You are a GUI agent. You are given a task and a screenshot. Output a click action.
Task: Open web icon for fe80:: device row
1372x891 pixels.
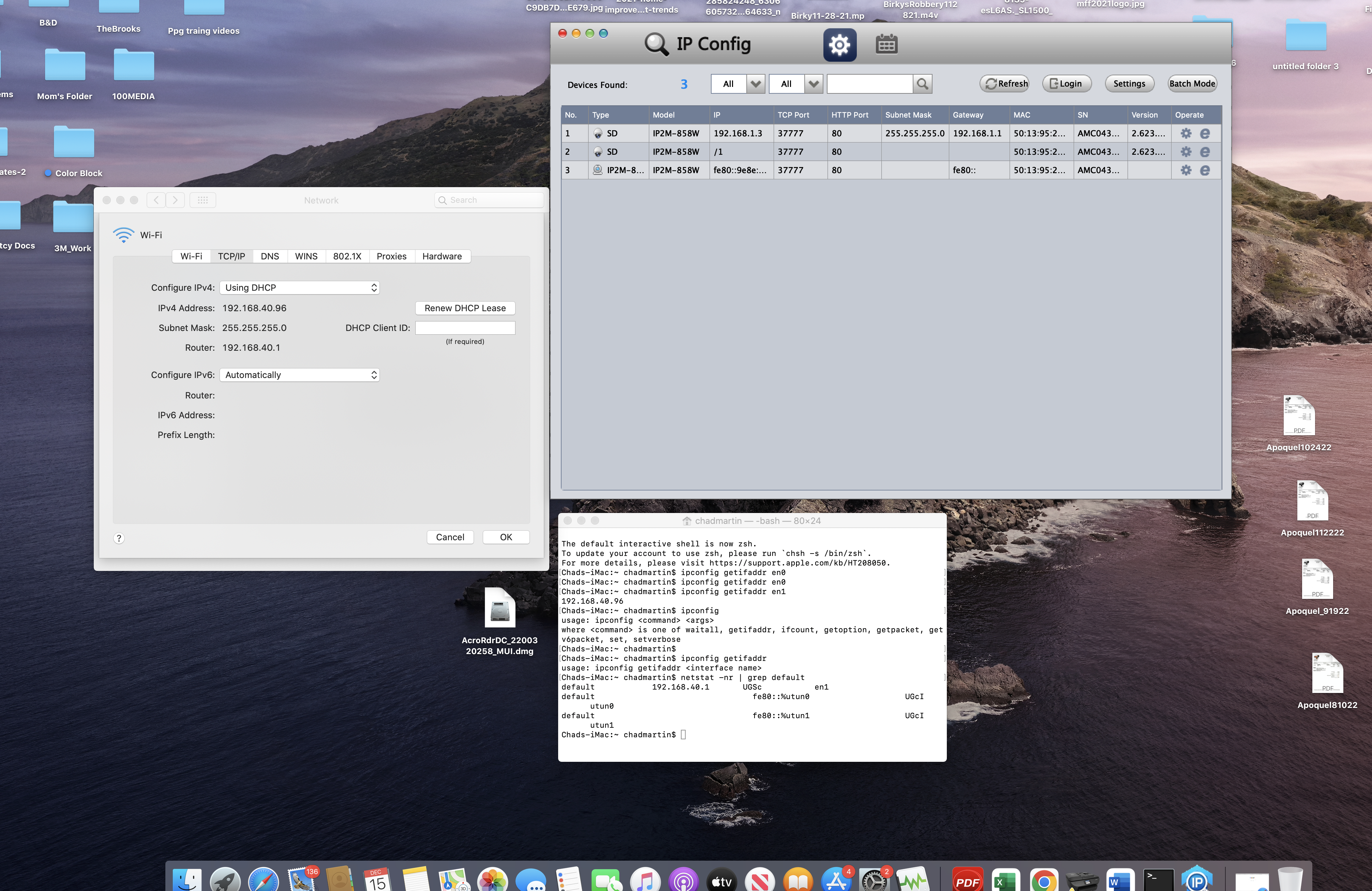tap(1205, 170)
